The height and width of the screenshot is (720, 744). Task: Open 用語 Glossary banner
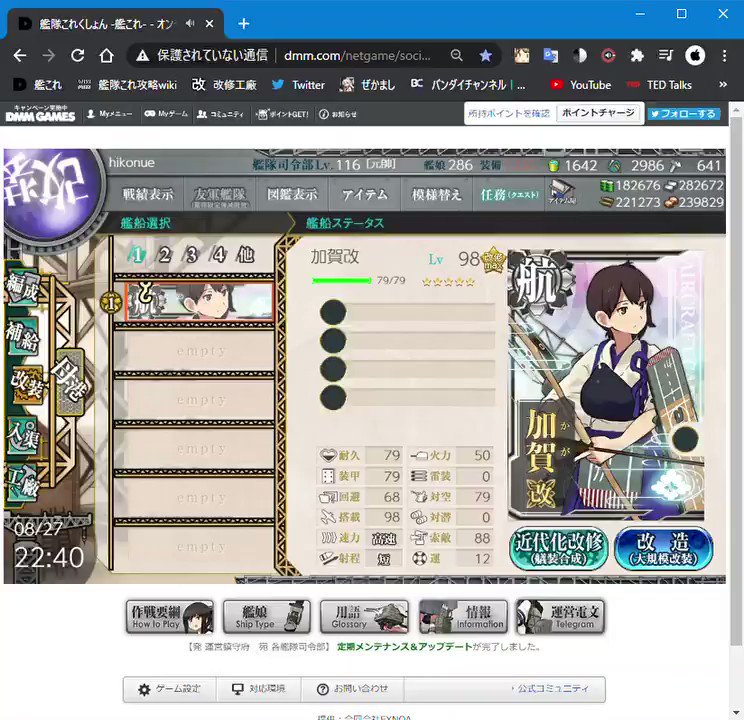364,617
